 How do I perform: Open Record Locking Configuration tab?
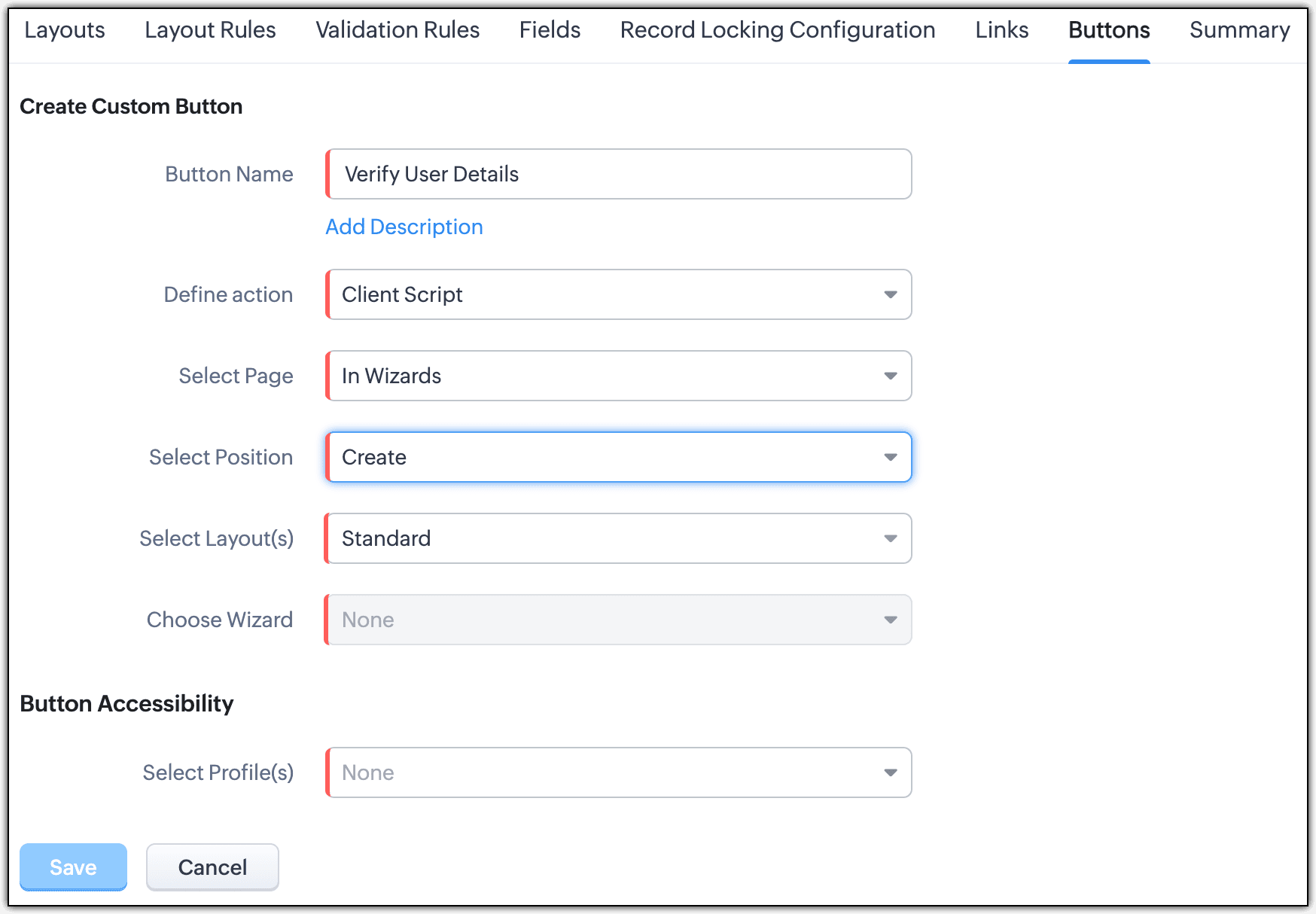tap(778, 30)
